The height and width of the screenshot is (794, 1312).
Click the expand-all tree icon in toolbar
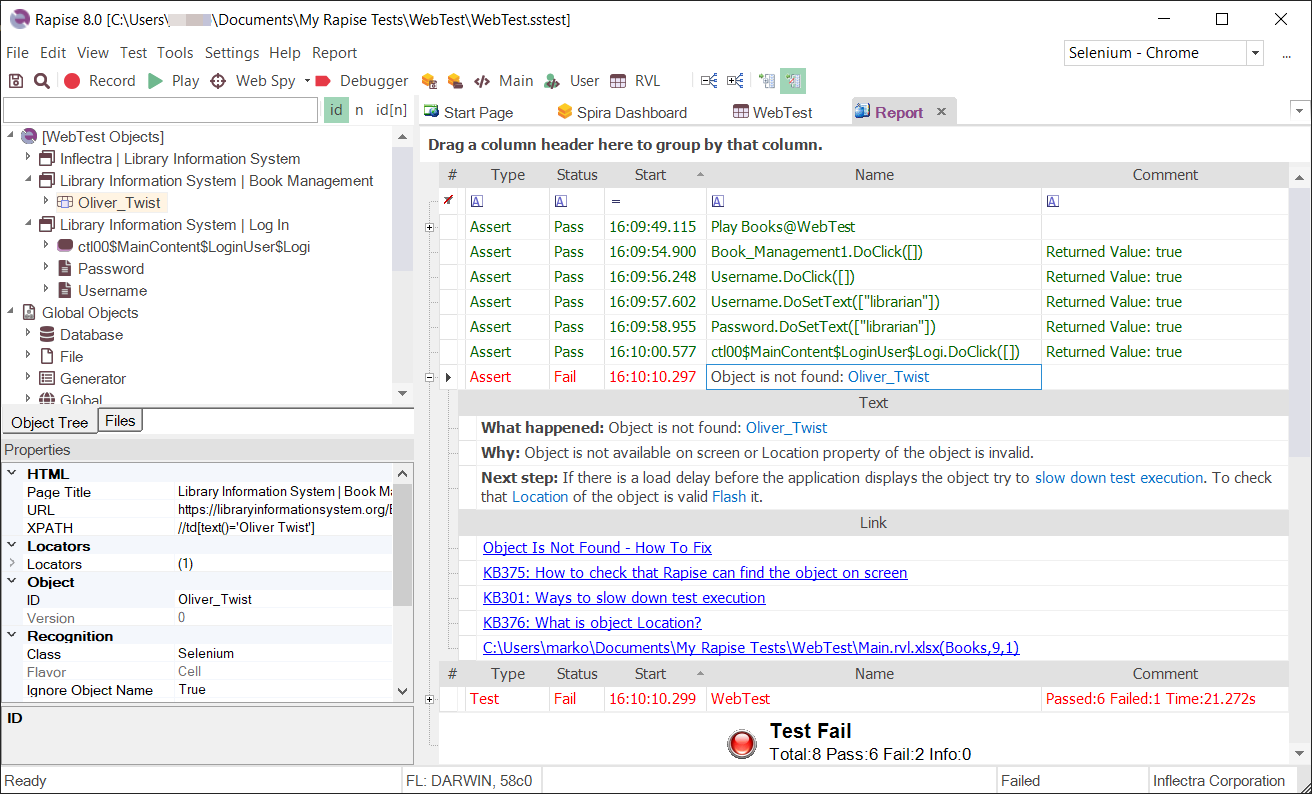735,81
